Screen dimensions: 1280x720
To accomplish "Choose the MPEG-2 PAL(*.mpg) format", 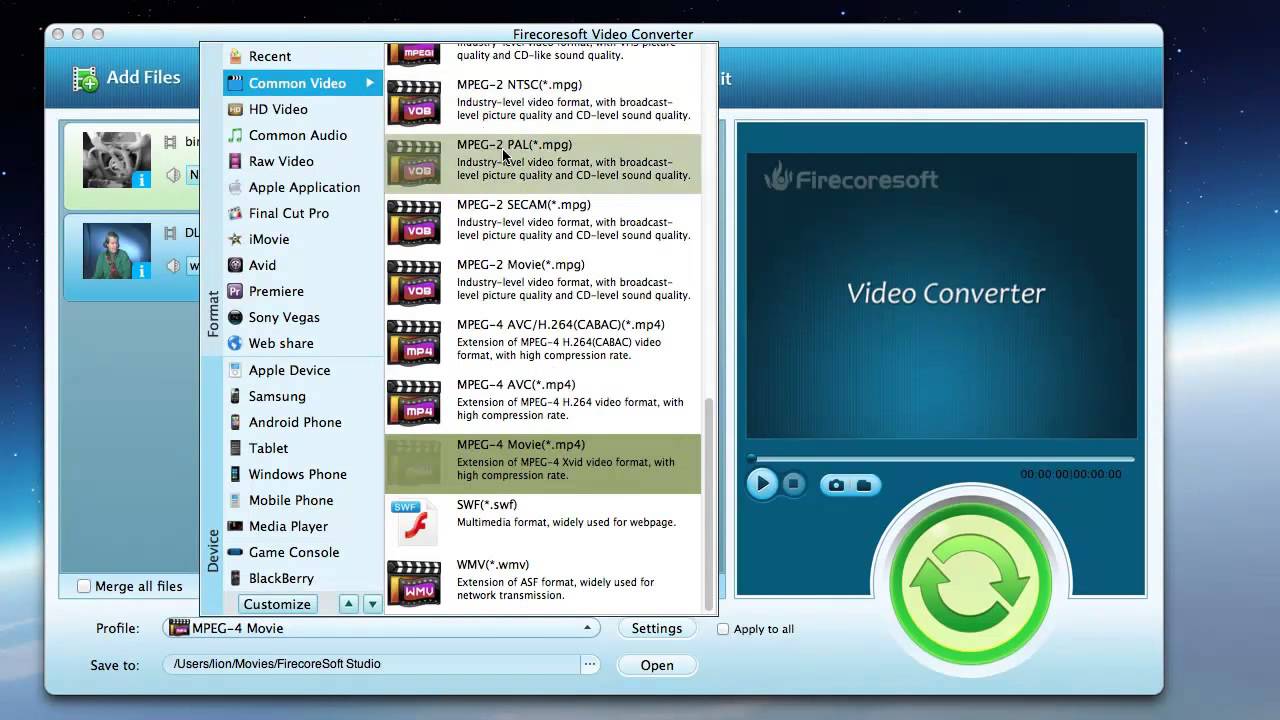I will point(543,163).
